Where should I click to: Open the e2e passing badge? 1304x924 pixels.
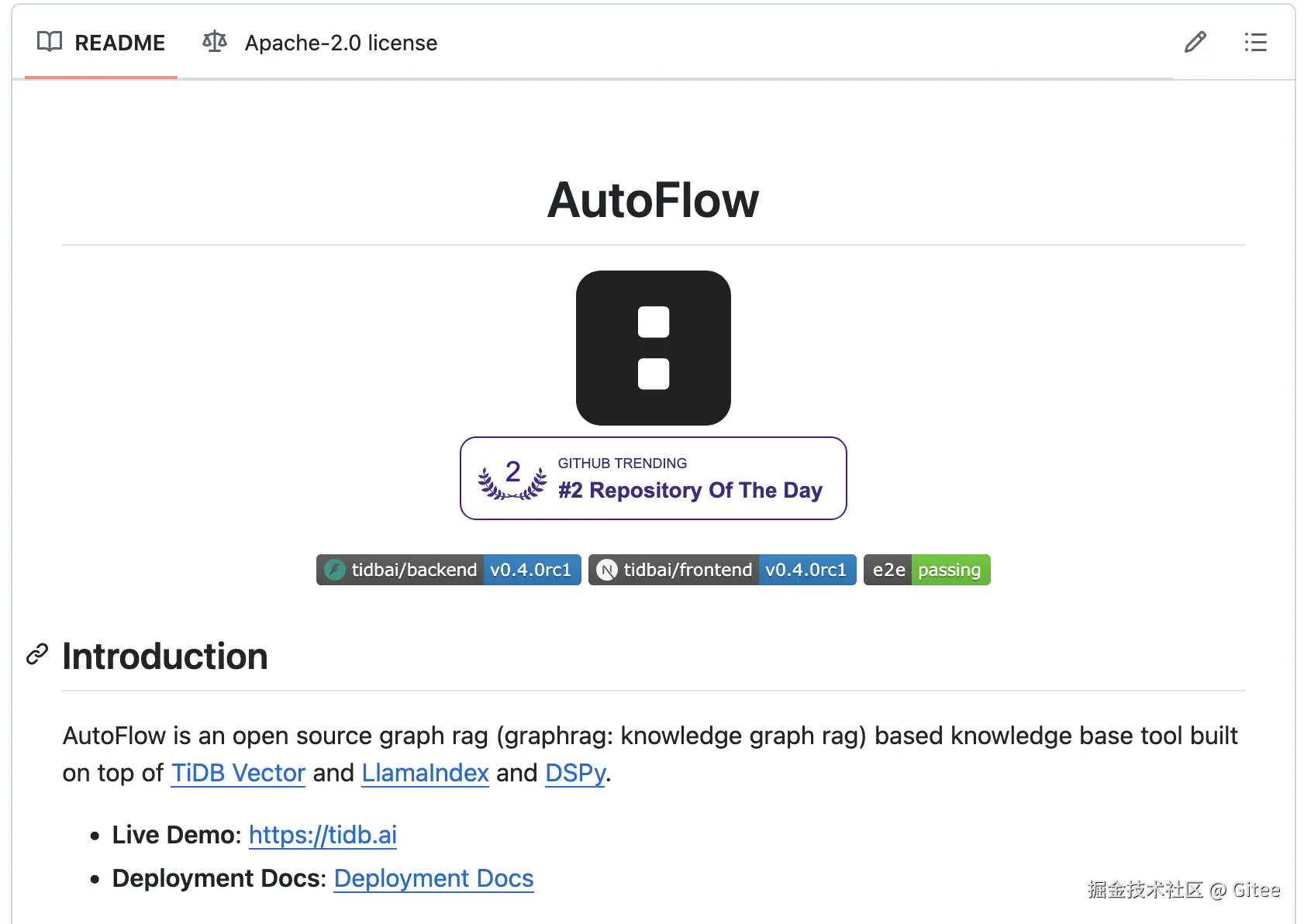click(927, 570)
